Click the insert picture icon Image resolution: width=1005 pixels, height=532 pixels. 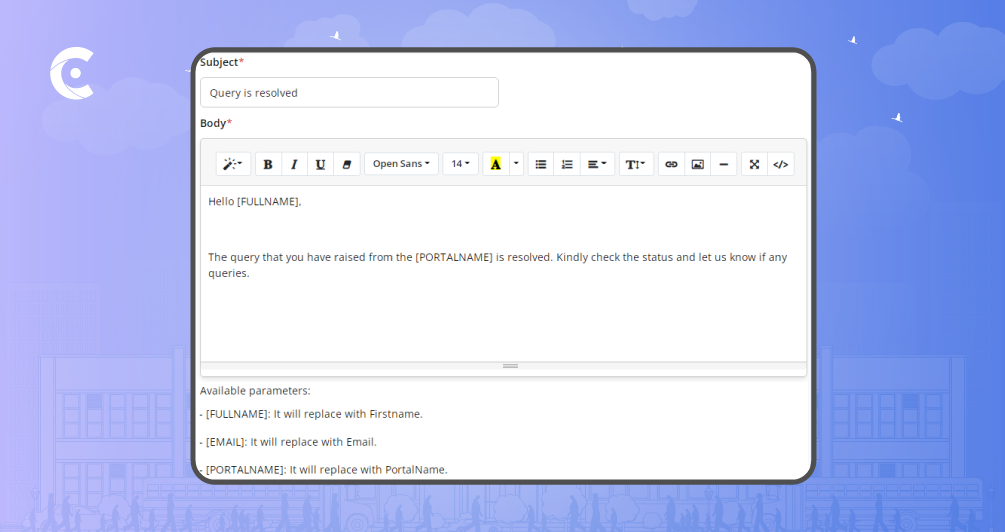coord(697,164)
